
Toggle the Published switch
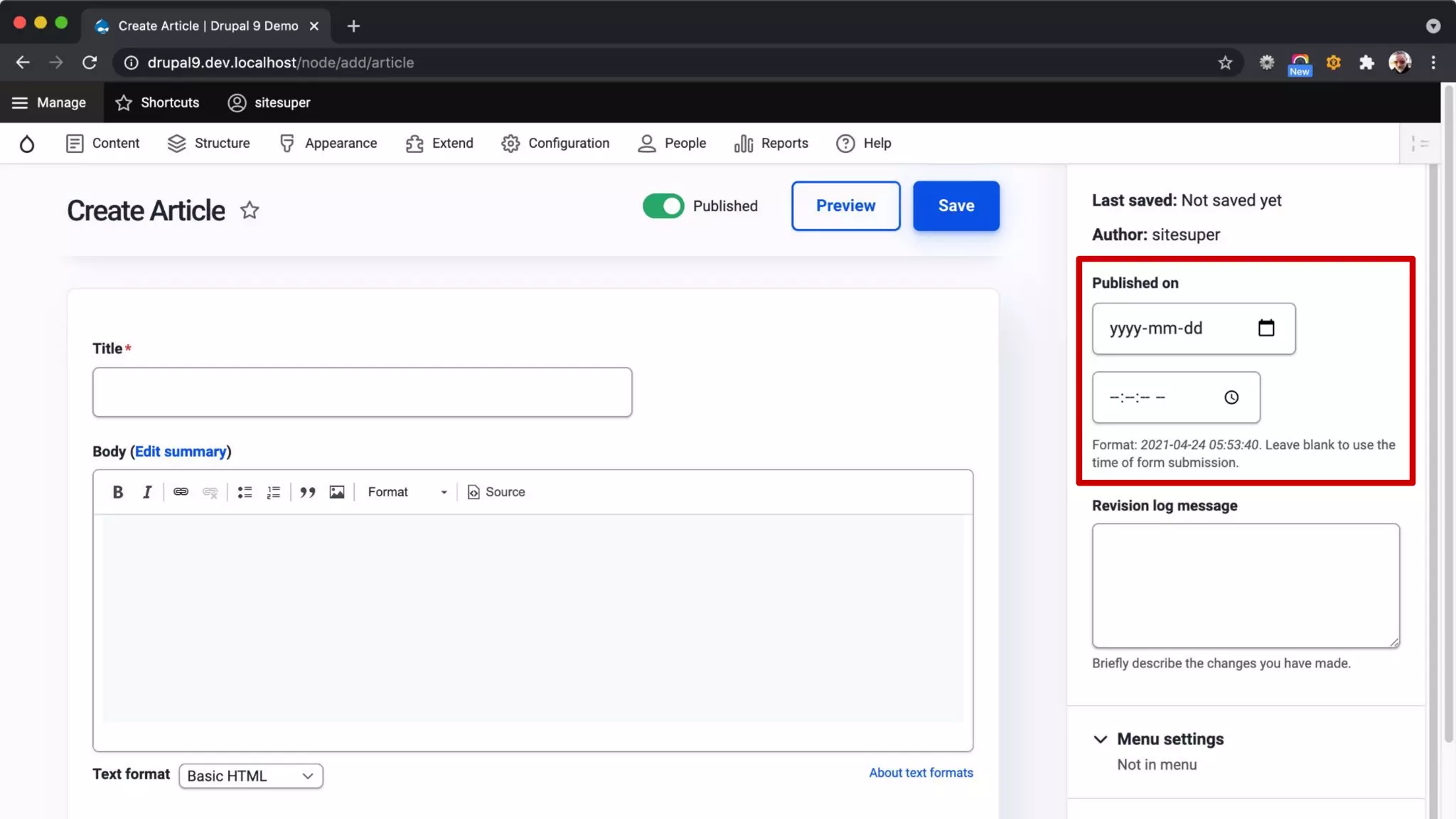pos(663,206)
